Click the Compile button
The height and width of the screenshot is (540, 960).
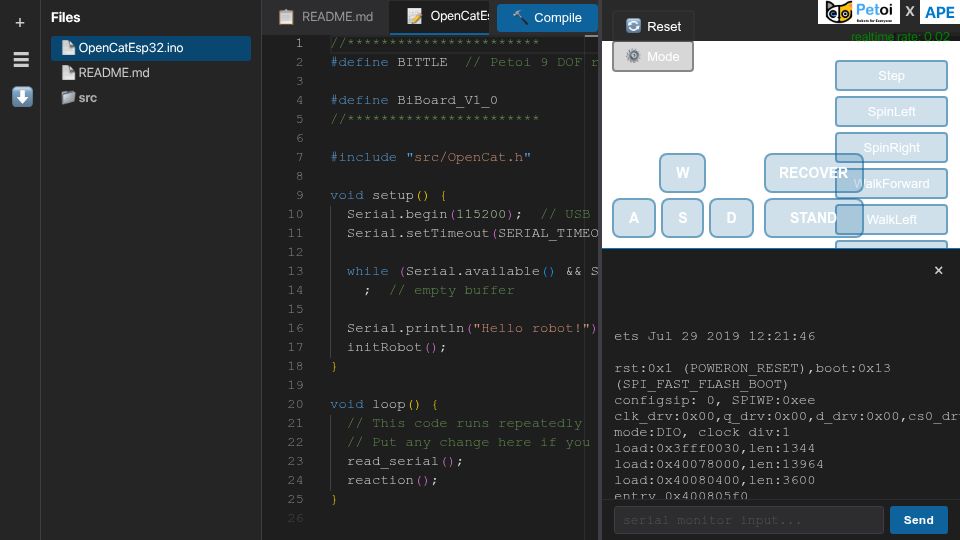tap(547, 18)
